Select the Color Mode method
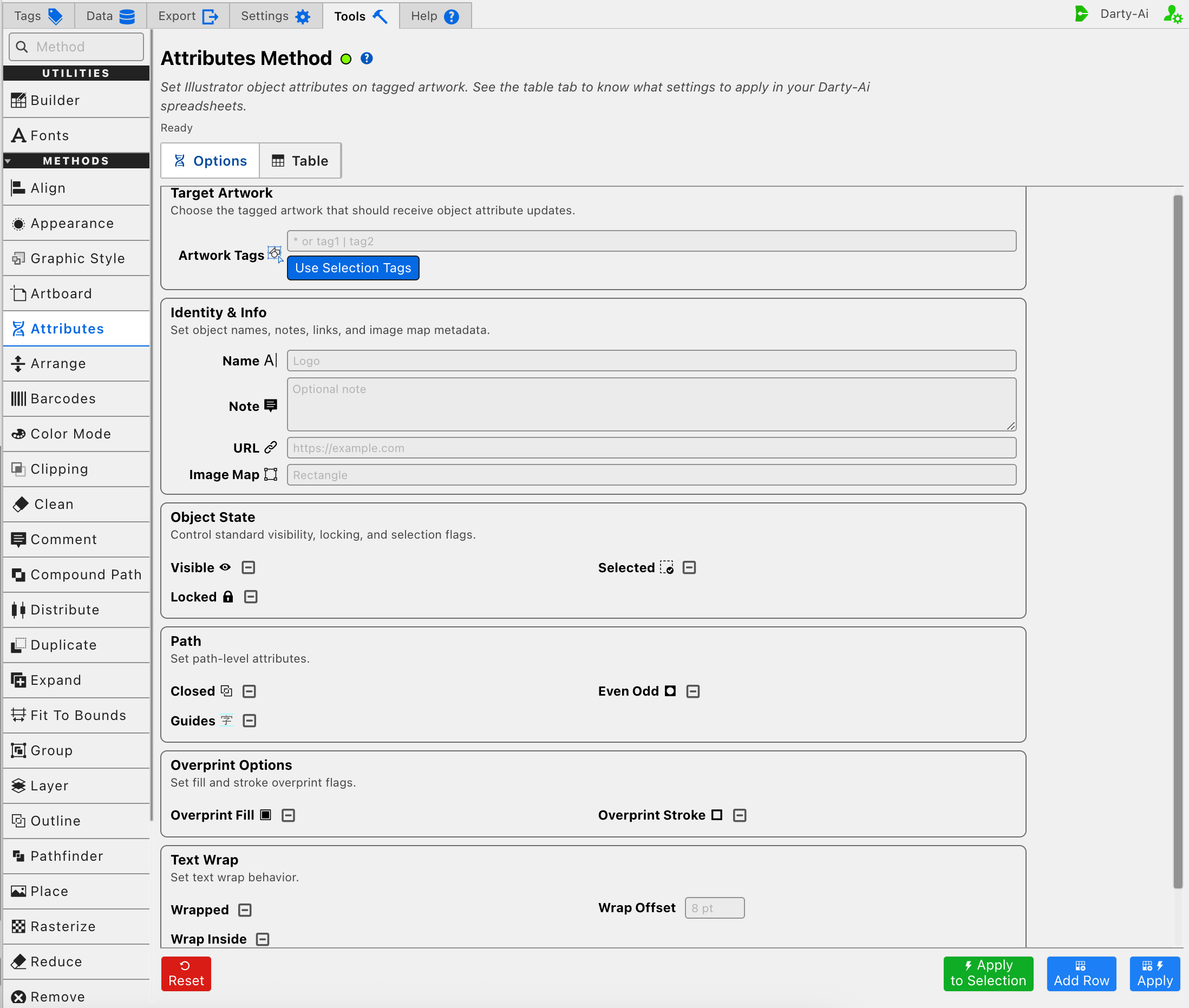 (x=76, y=434)
